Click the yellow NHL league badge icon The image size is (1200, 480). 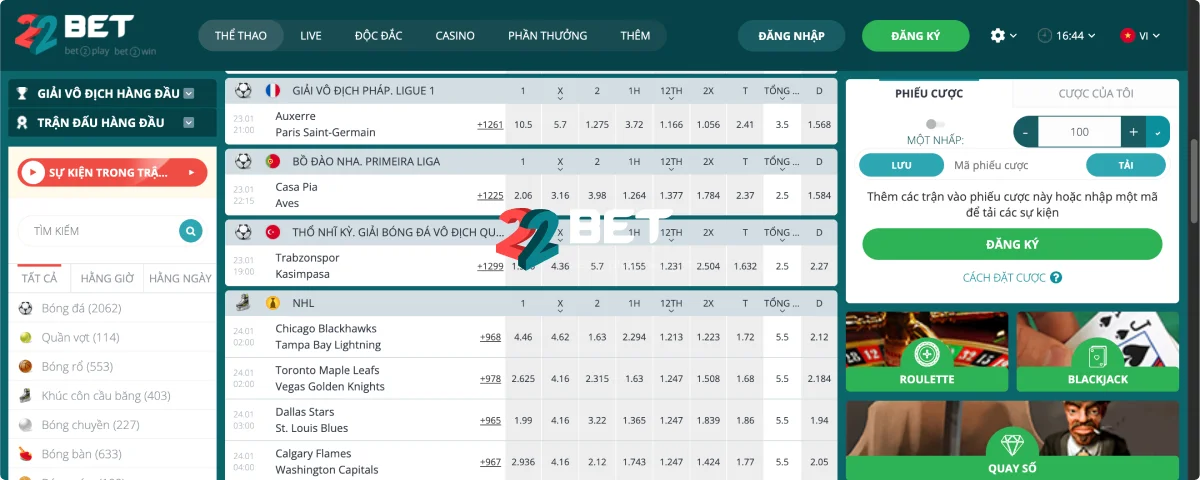pos(273,302)
